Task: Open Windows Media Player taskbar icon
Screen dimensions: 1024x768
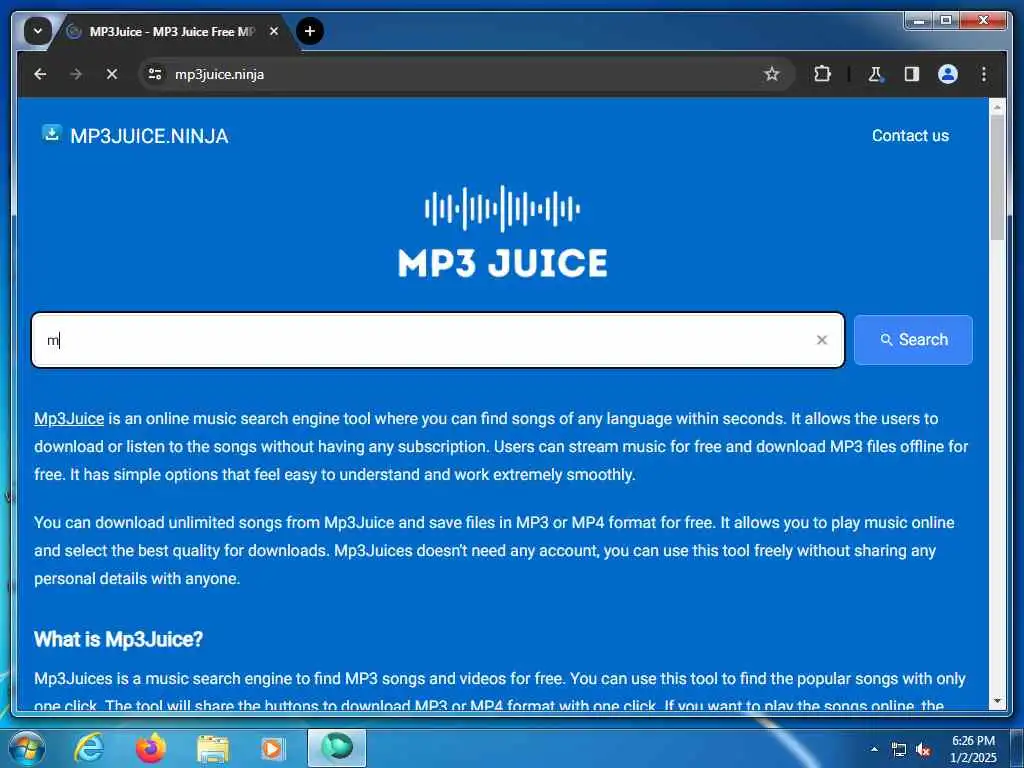Action: click(274, 749)
